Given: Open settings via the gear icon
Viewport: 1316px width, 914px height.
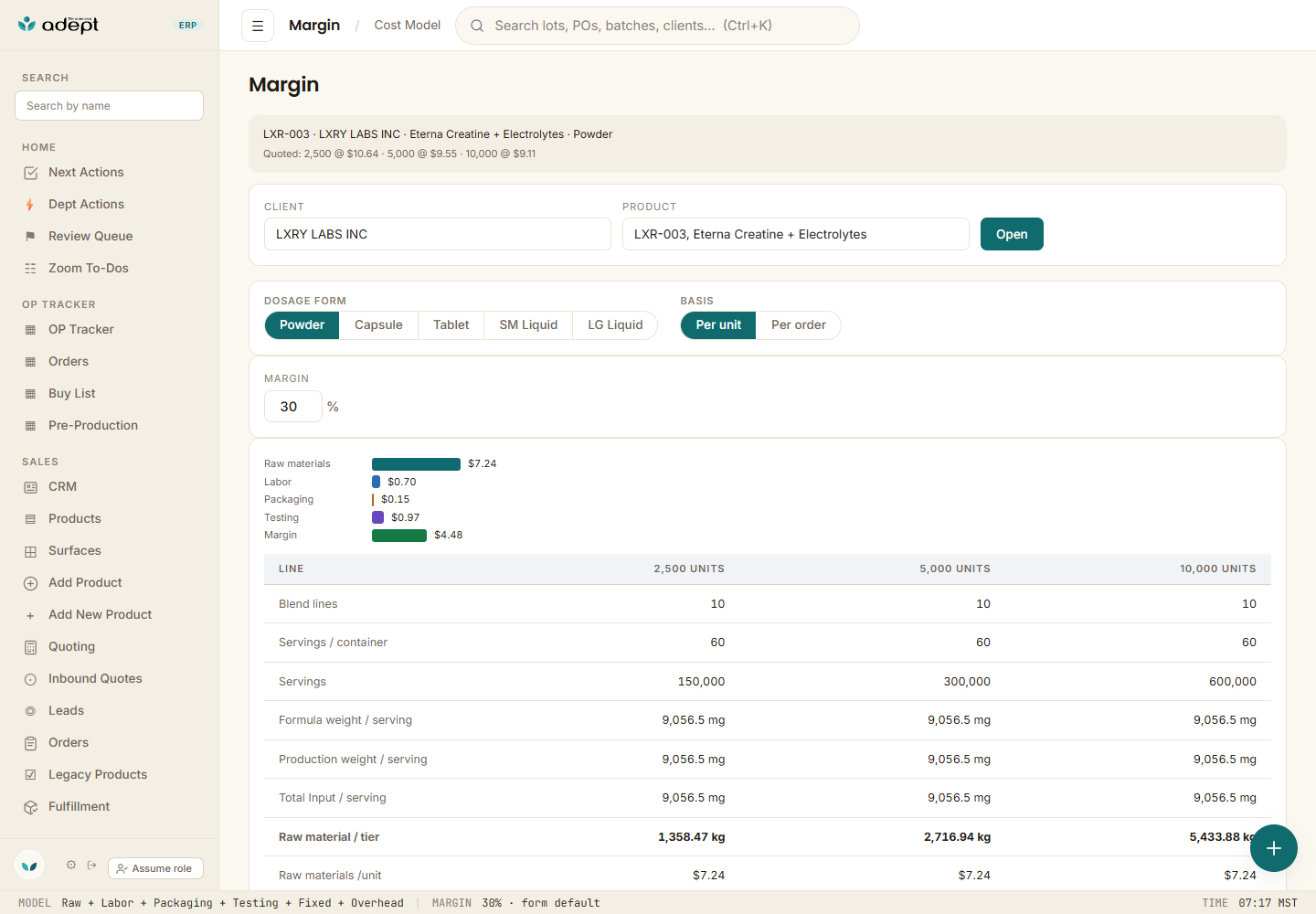Looking at the screenshot, I should coord(71,865).
